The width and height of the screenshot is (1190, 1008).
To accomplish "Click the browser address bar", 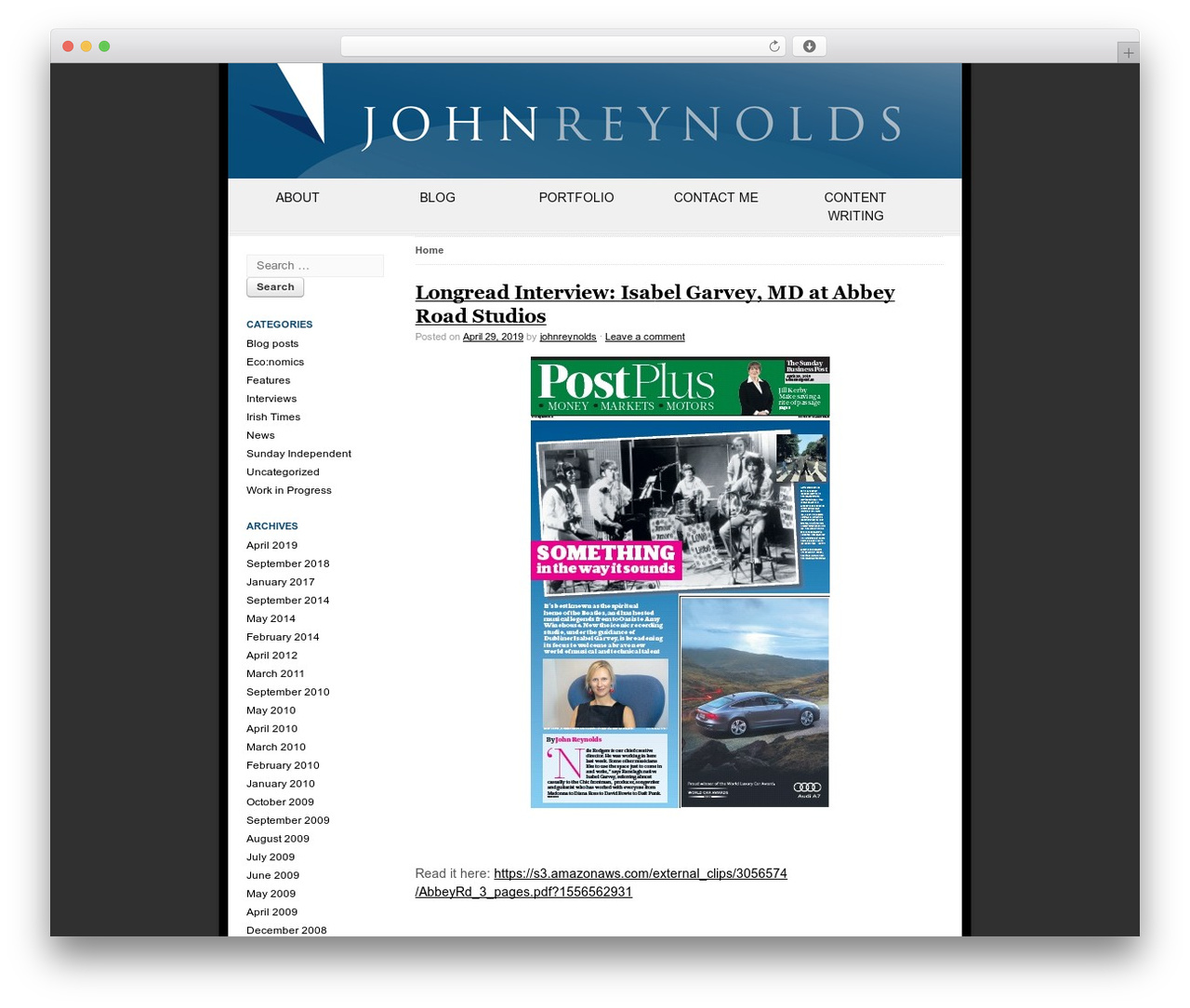I will point(563,46).
